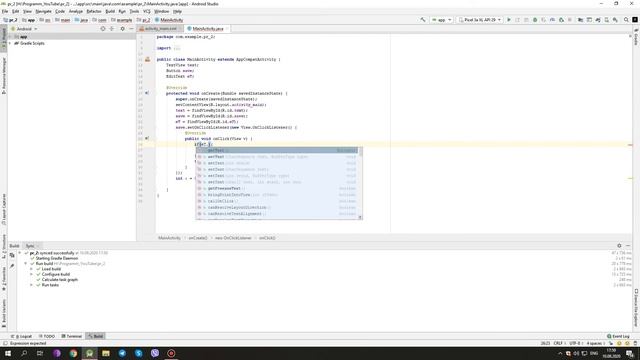Open the Event Log from status bar
This screenshot has width=640, height=360.
point(618,336)
